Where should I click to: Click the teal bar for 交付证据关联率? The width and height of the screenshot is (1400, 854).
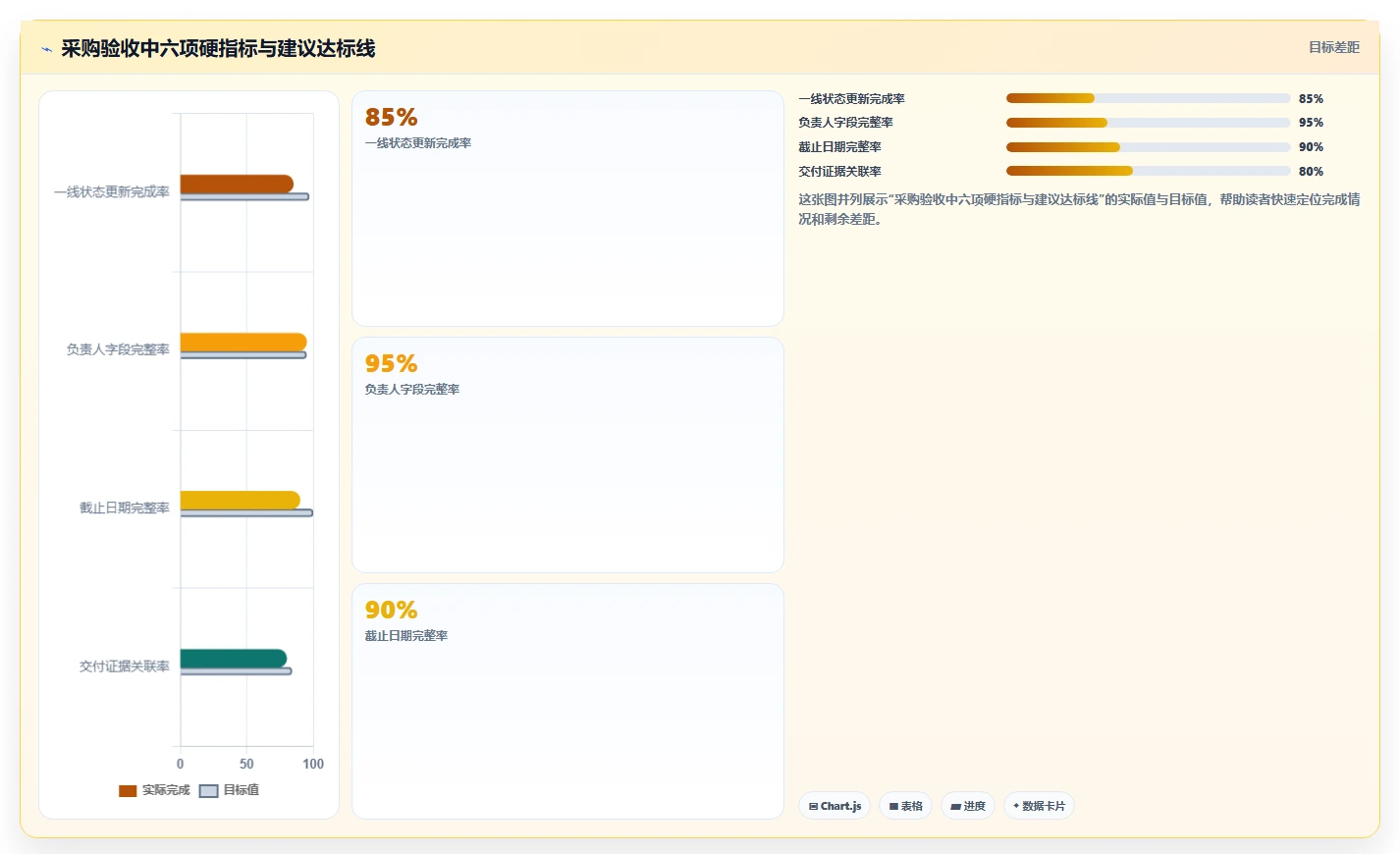pyautogui.click(x=234, y=658)
